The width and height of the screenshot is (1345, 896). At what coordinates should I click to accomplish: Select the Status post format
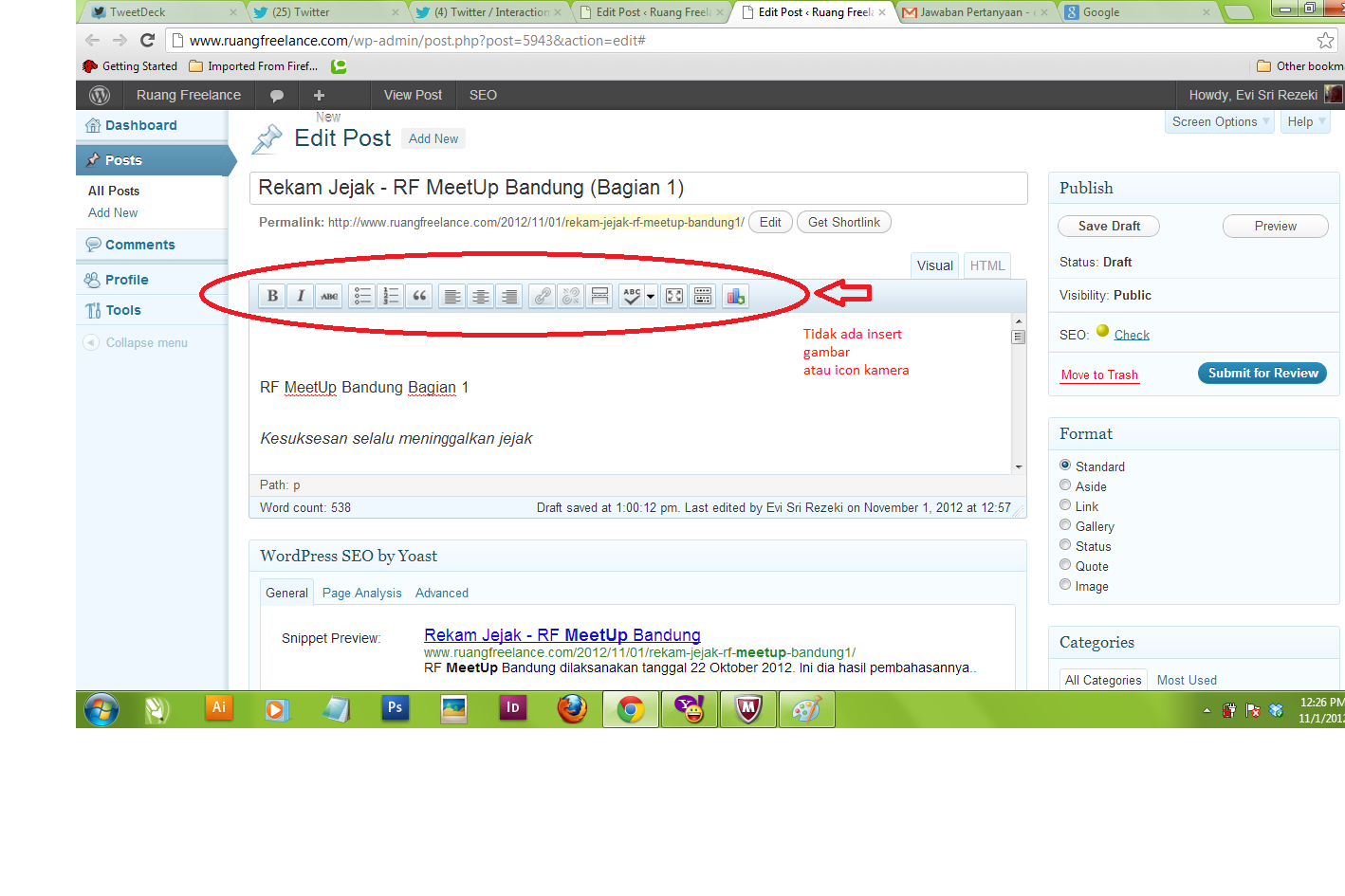1065,544
